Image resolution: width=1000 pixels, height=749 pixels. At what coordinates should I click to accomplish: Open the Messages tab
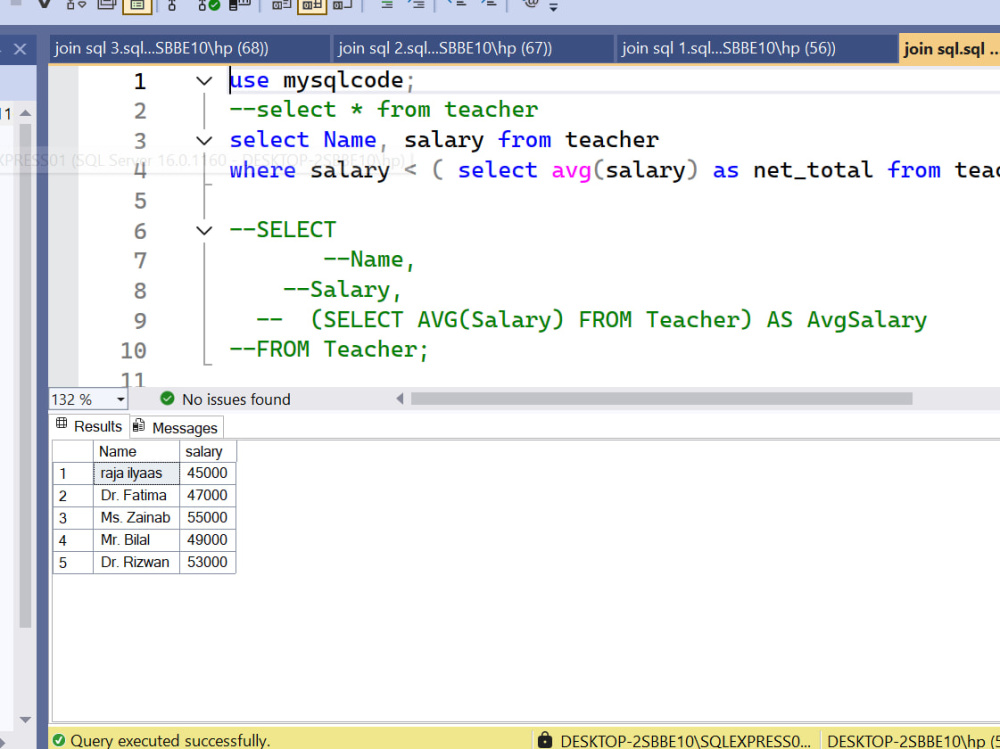(x=177, y=427)
